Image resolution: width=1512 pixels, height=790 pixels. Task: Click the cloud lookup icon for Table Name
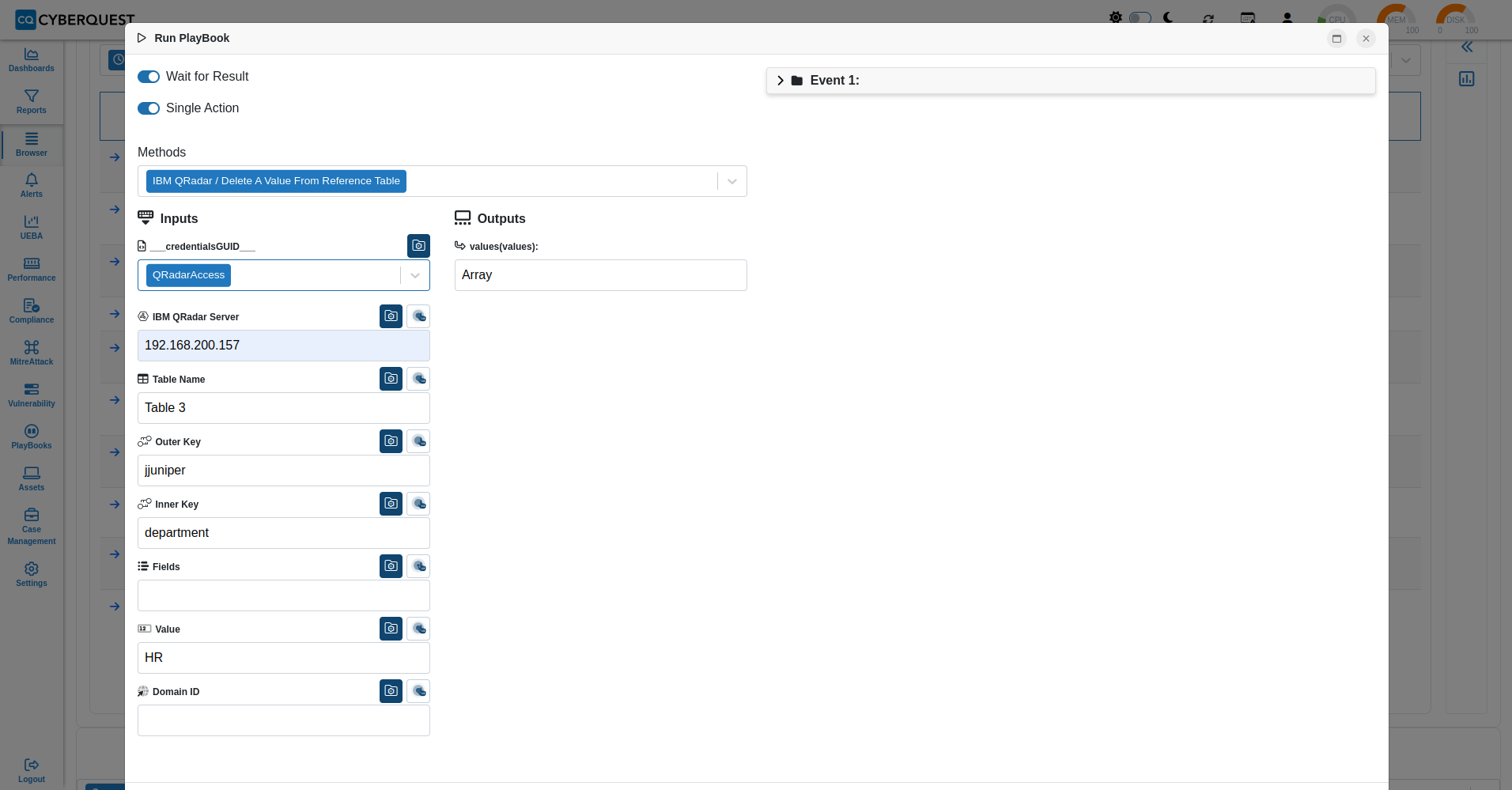point(418,379)
